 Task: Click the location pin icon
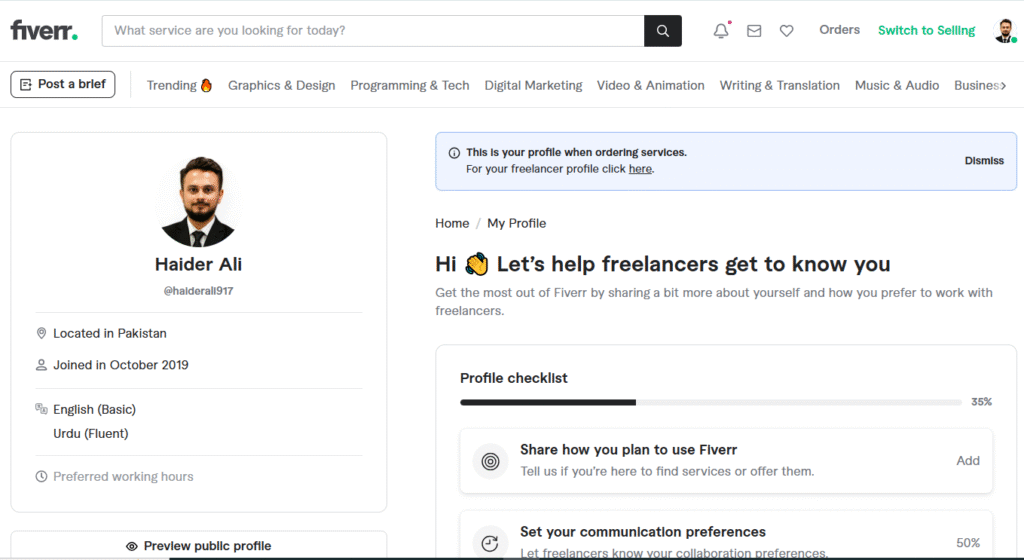(41, 333)
